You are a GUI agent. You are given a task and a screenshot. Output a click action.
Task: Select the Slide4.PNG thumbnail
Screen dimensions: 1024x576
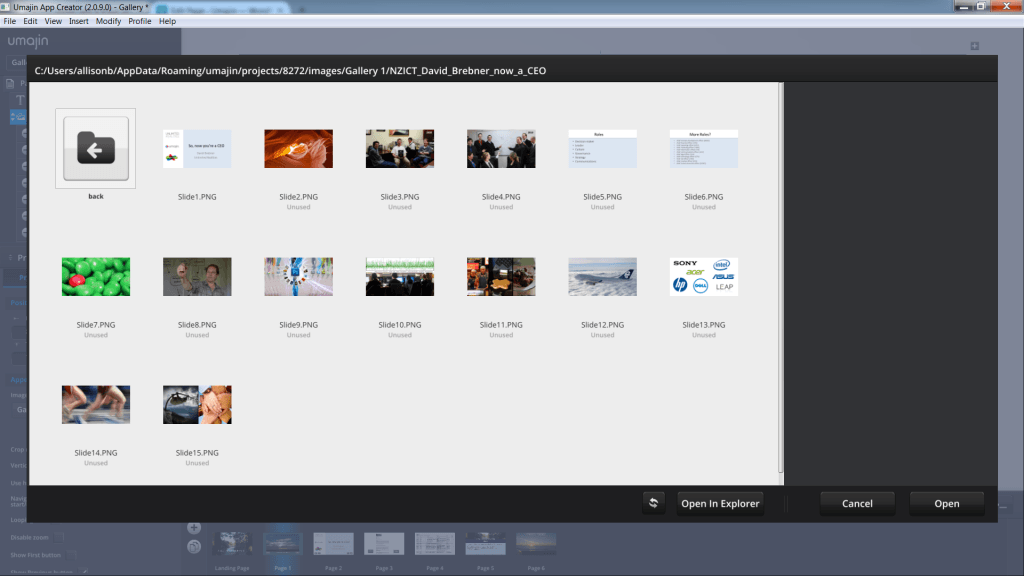point(501,148)
